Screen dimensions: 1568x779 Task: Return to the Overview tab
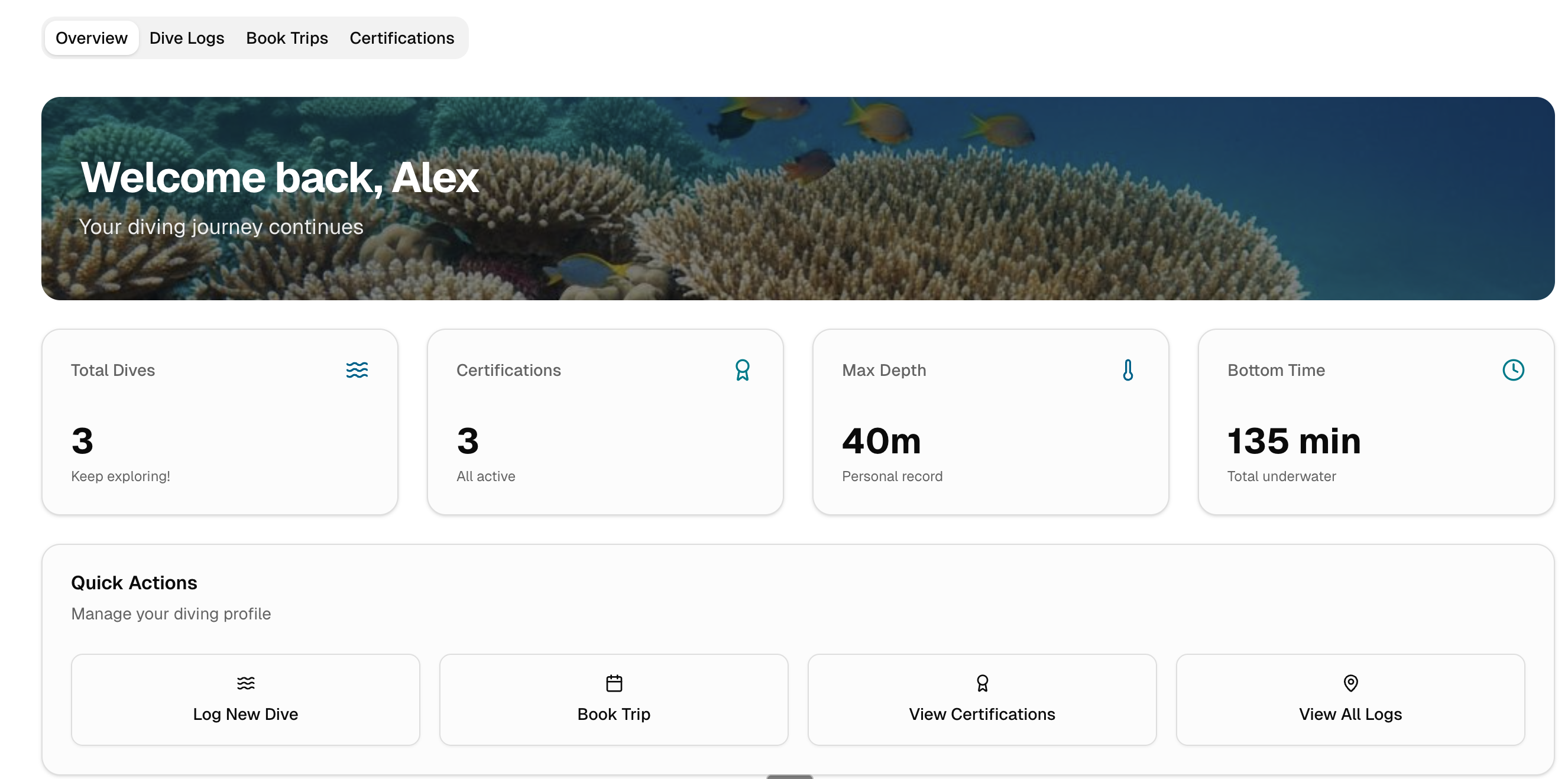(90, 38)
